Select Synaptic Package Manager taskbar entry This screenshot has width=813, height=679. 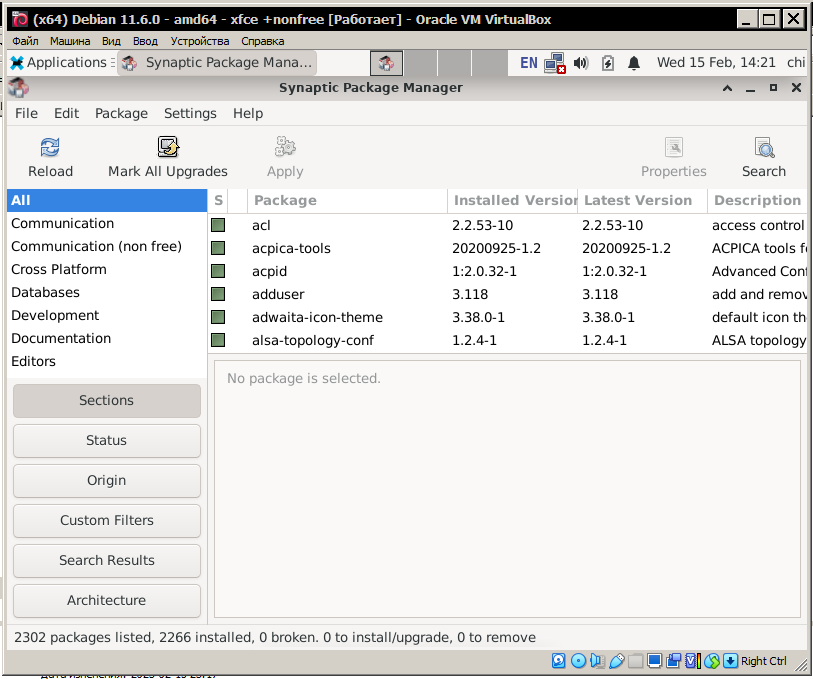click(217, 63)
